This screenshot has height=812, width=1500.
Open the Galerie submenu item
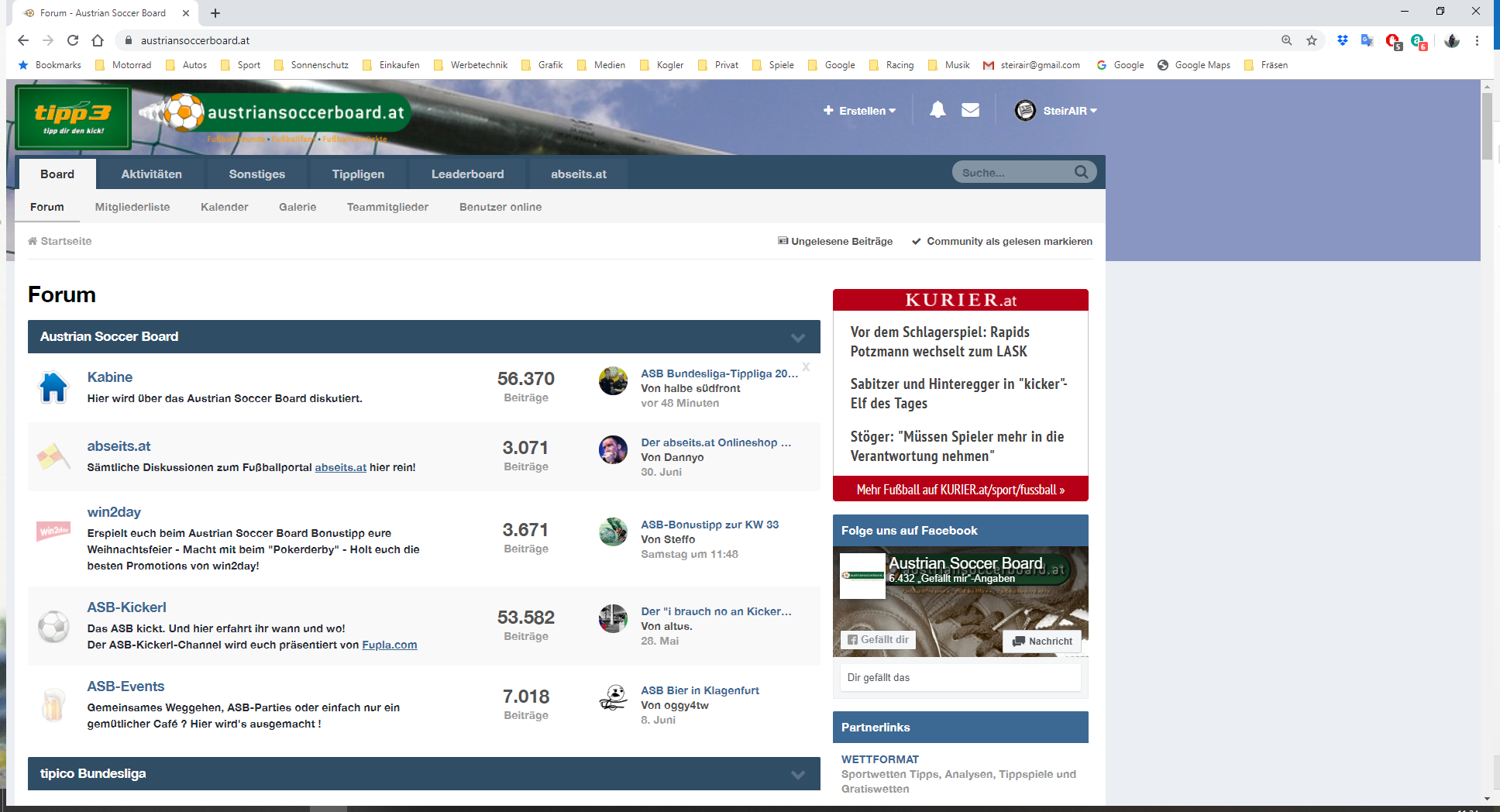click(298, 207)
